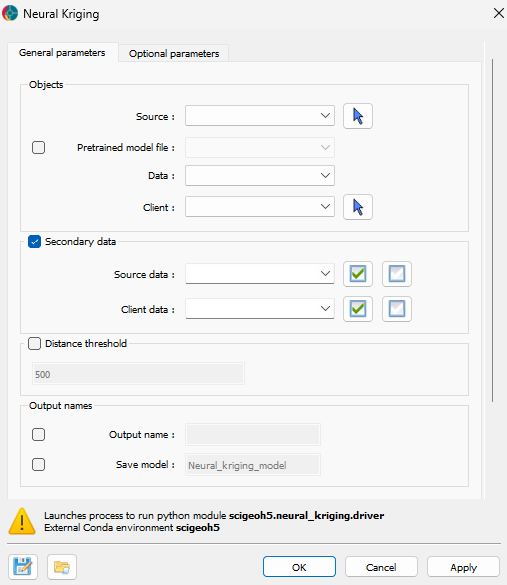Image resolution: width=507 pixels, height=585 pixels.
Task: Click select-all checkmark icon for Client data
Action: pos(358,309)
